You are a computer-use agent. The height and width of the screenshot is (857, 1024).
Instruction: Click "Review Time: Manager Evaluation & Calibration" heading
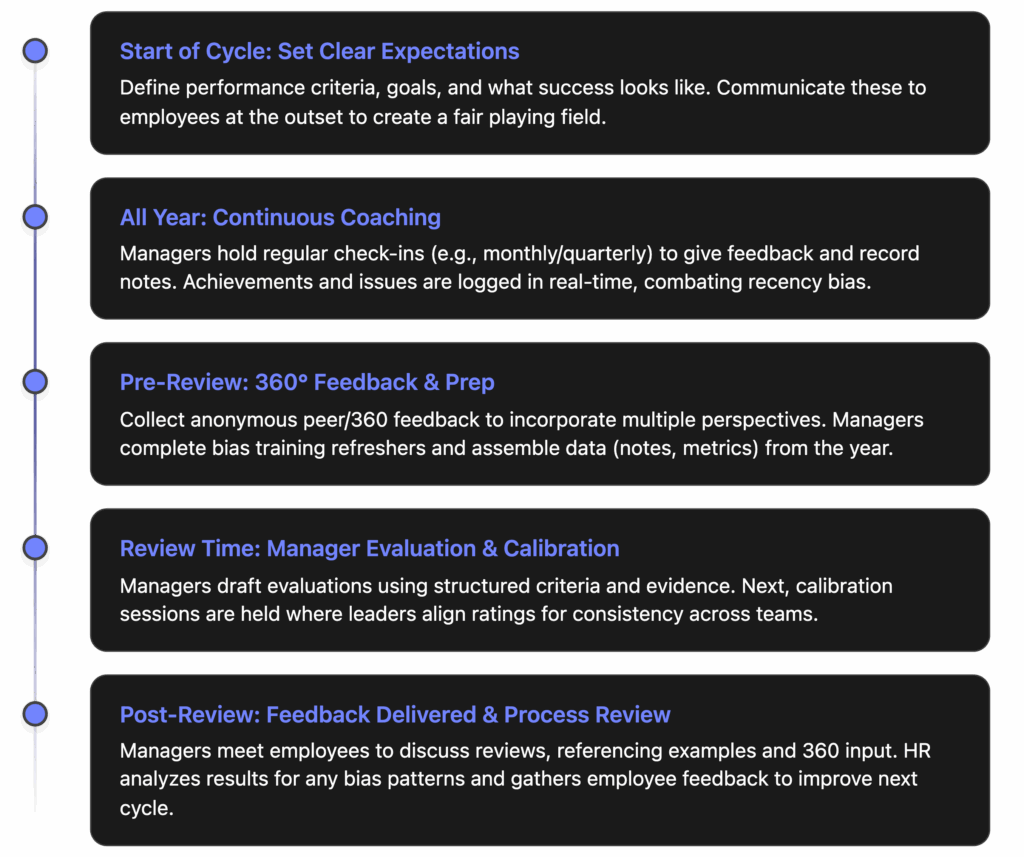(x=369, y=548)
